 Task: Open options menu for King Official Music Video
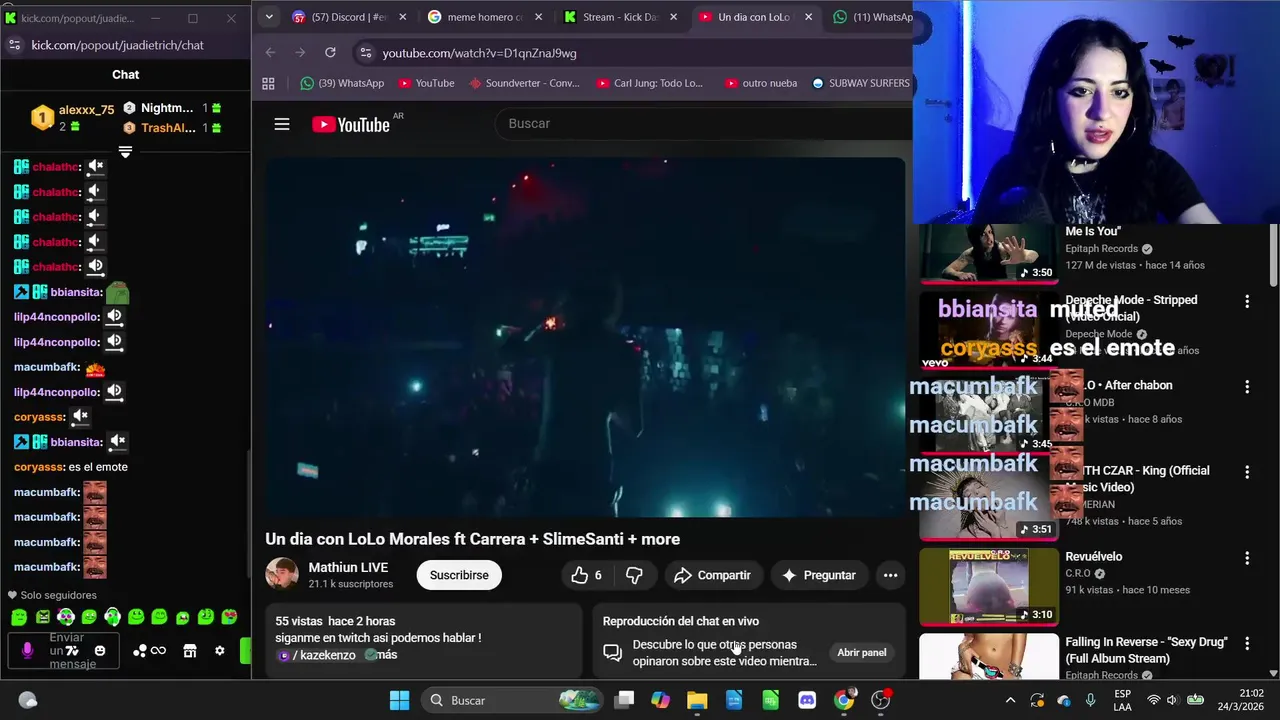[x=1247, y=471]
